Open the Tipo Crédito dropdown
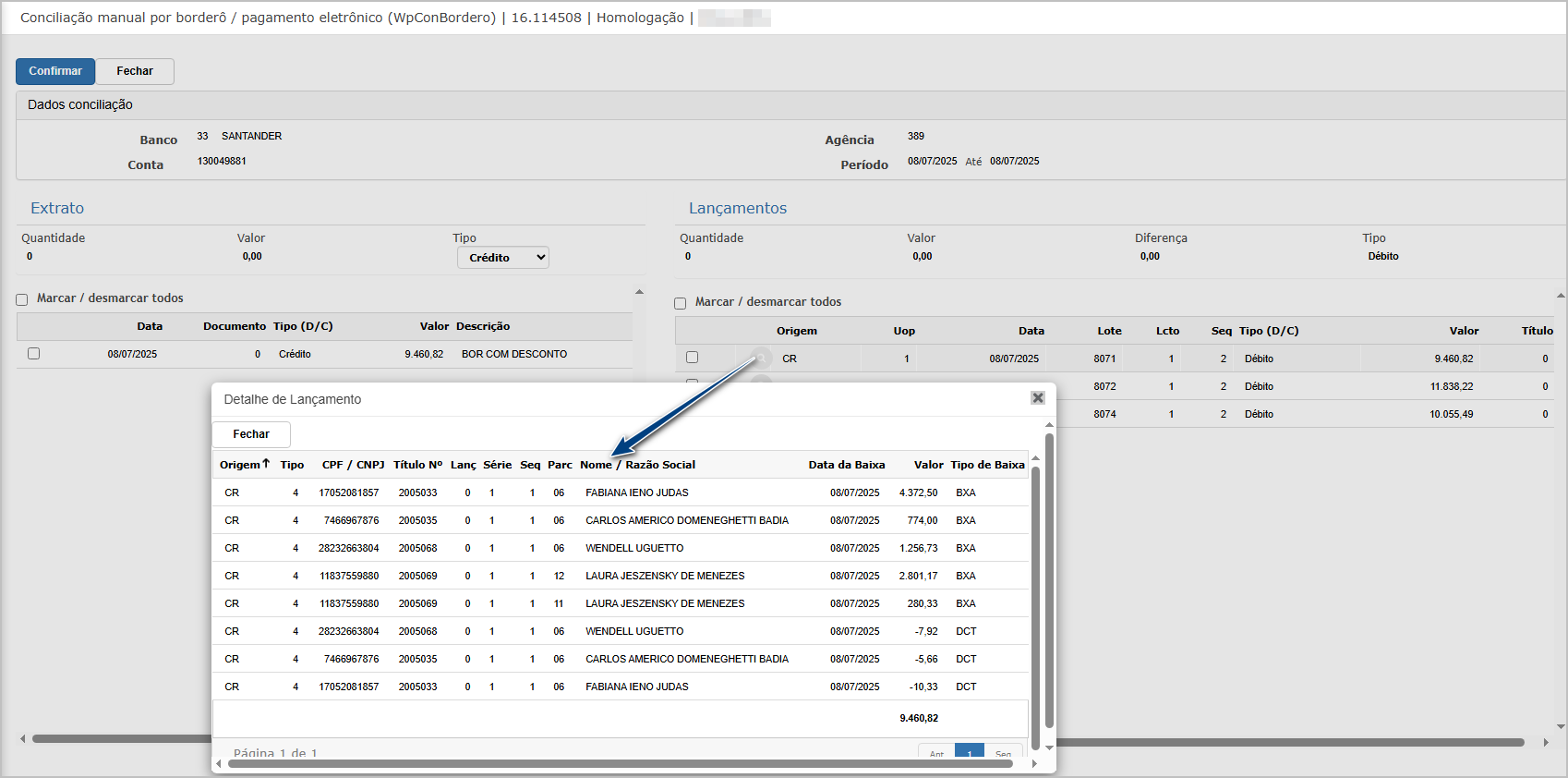1568x778 pixels. tap(503, 258)
